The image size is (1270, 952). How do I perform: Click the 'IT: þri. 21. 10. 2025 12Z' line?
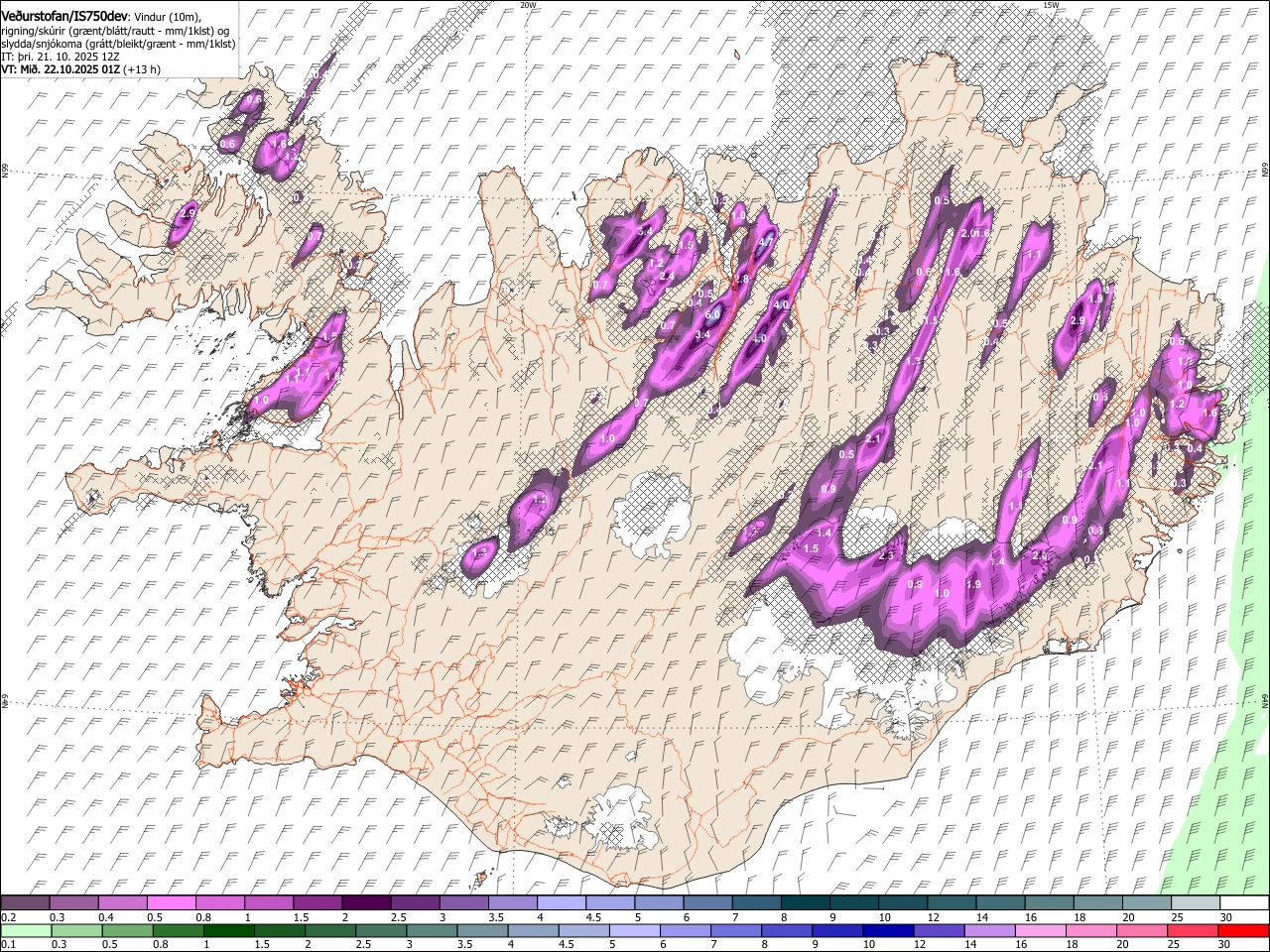point(61,57)
